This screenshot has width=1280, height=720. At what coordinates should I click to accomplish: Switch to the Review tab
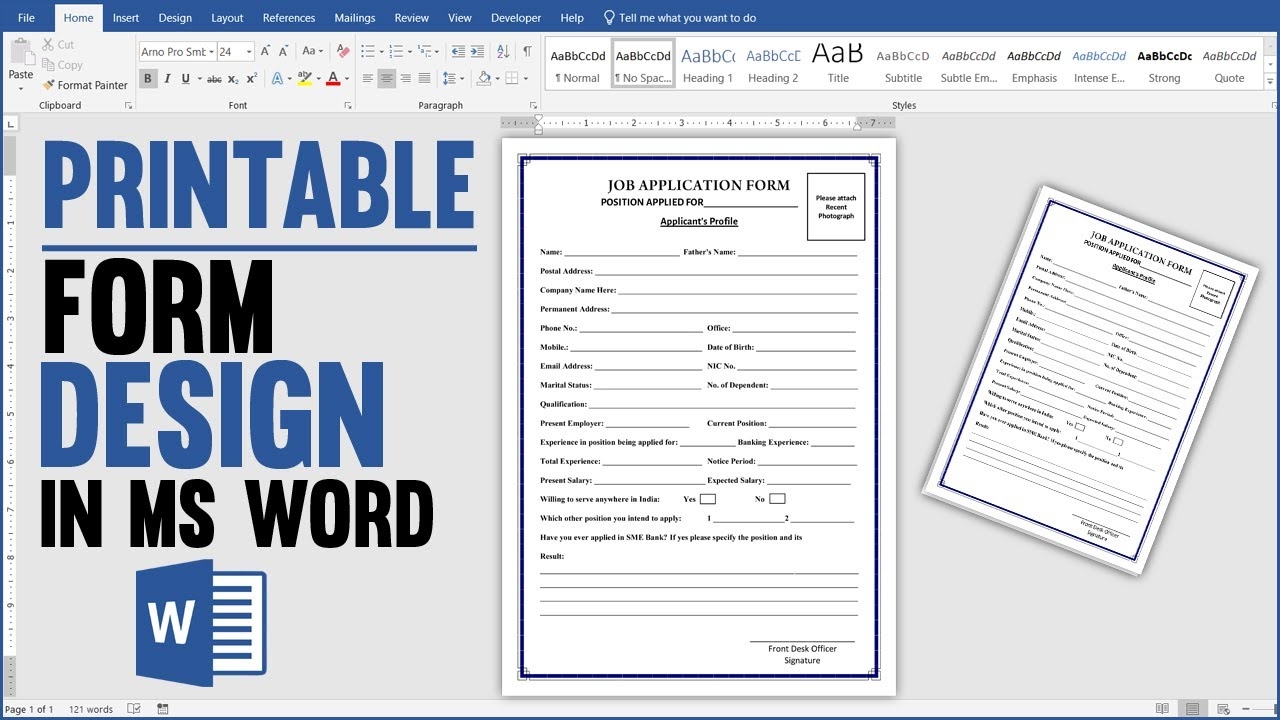click(411, 18)
